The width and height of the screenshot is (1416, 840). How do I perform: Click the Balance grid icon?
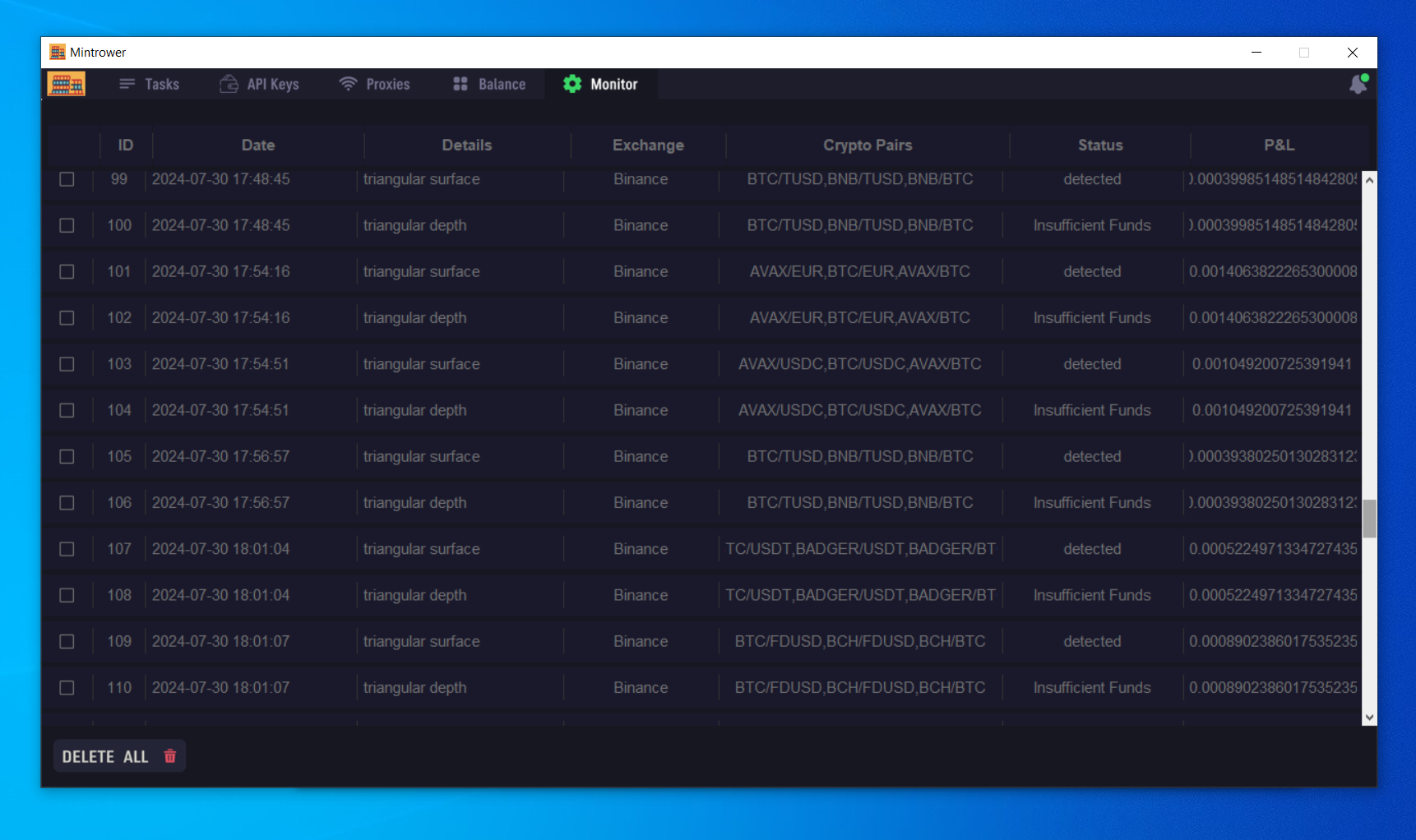[460, 84]
